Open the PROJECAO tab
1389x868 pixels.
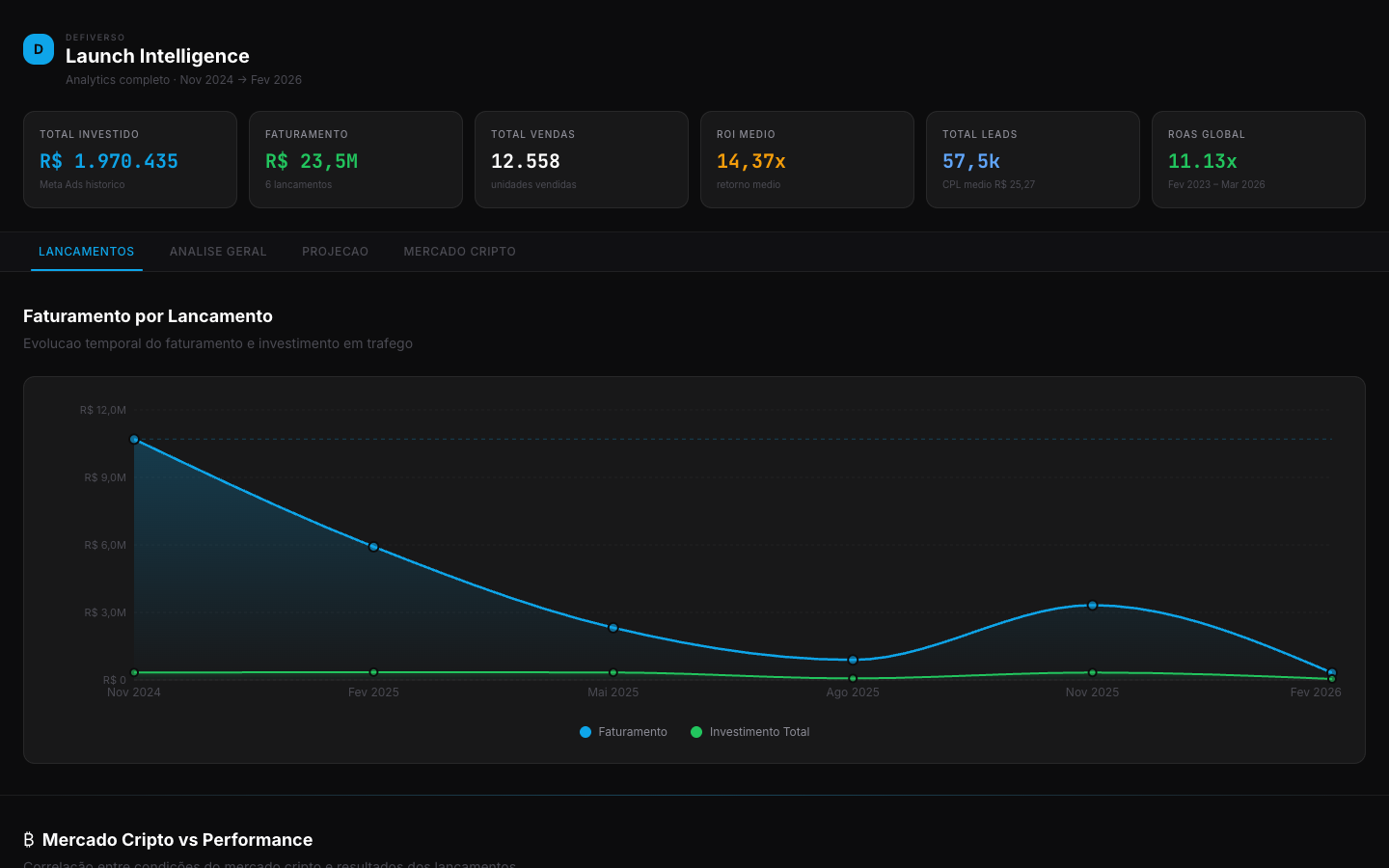(335, 251)
